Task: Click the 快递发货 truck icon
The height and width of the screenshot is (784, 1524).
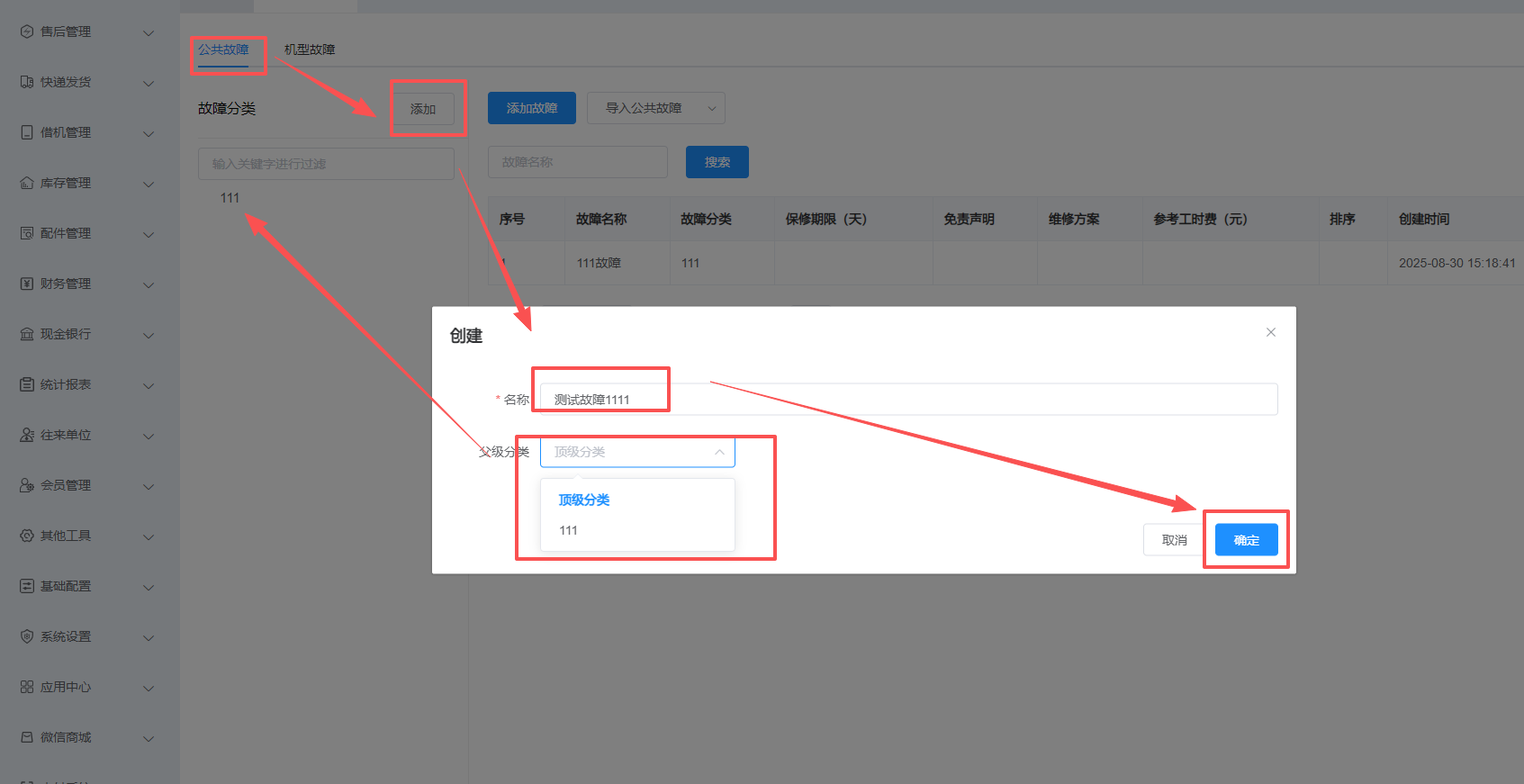Action: click(x=27, y=82)
